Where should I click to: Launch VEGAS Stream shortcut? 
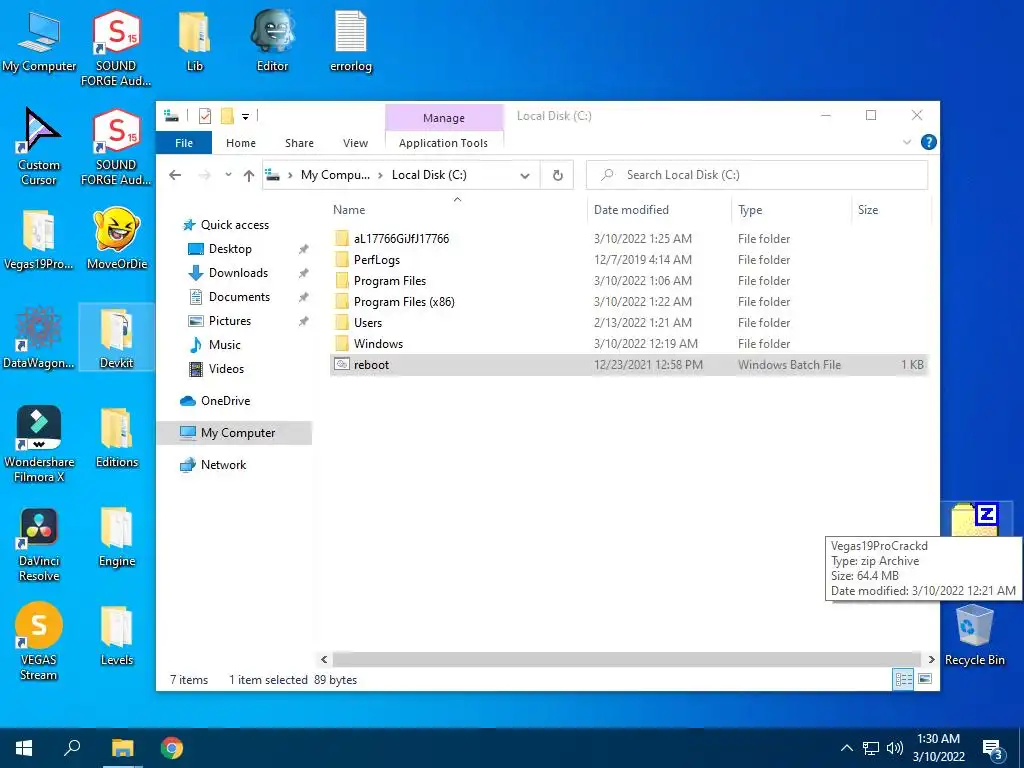coord(39,643)
